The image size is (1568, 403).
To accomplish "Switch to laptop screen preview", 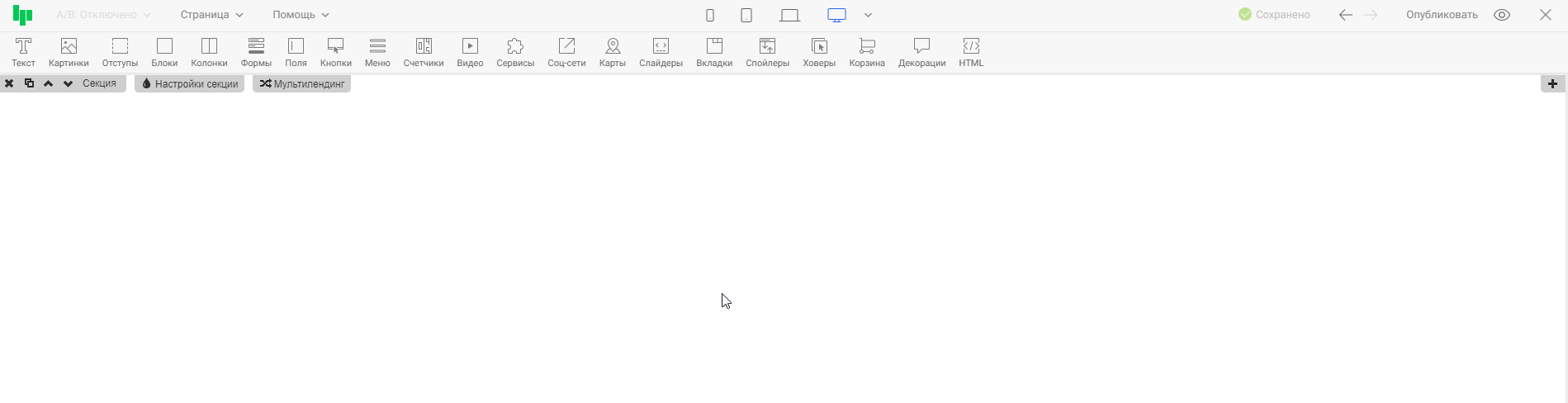I will click(x=789, y=15).
